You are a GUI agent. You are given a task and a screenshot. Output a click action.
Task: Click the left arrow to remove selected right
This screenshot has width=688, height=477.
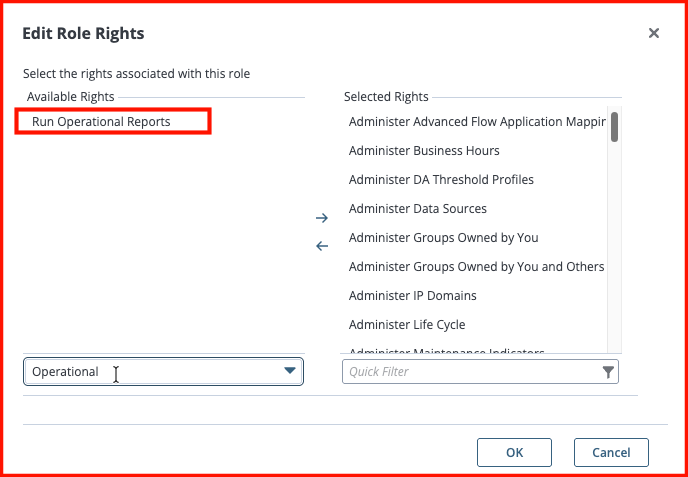point(322,246)
